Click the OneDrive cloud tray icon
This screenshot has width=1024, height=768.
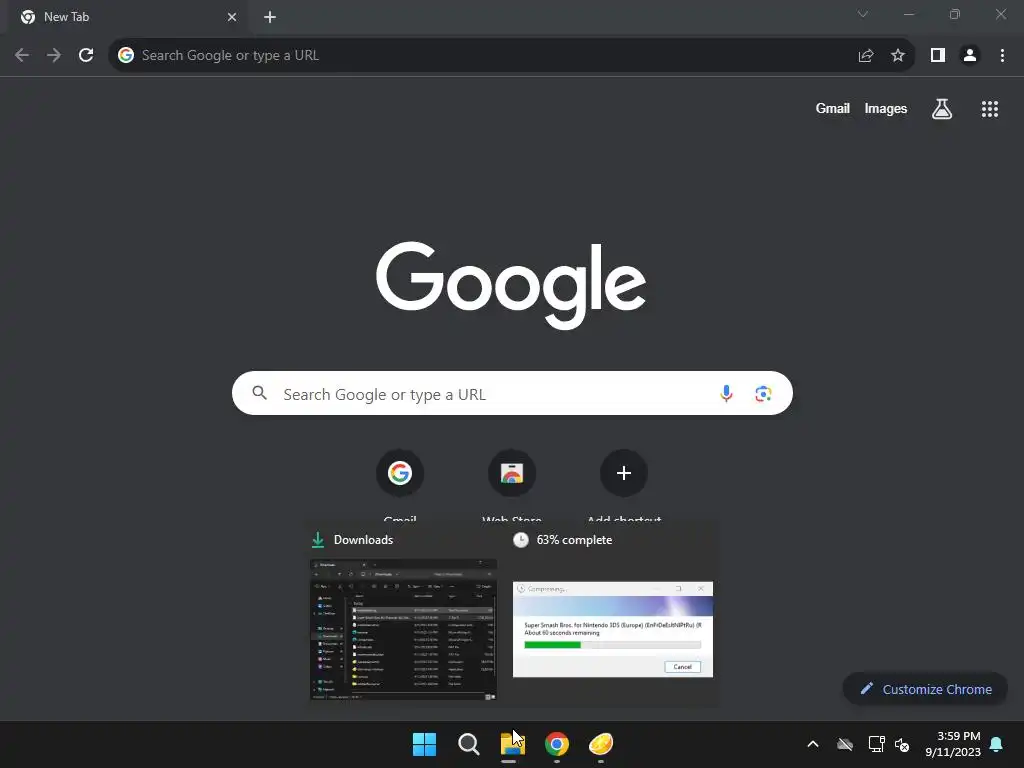point(845,744)
